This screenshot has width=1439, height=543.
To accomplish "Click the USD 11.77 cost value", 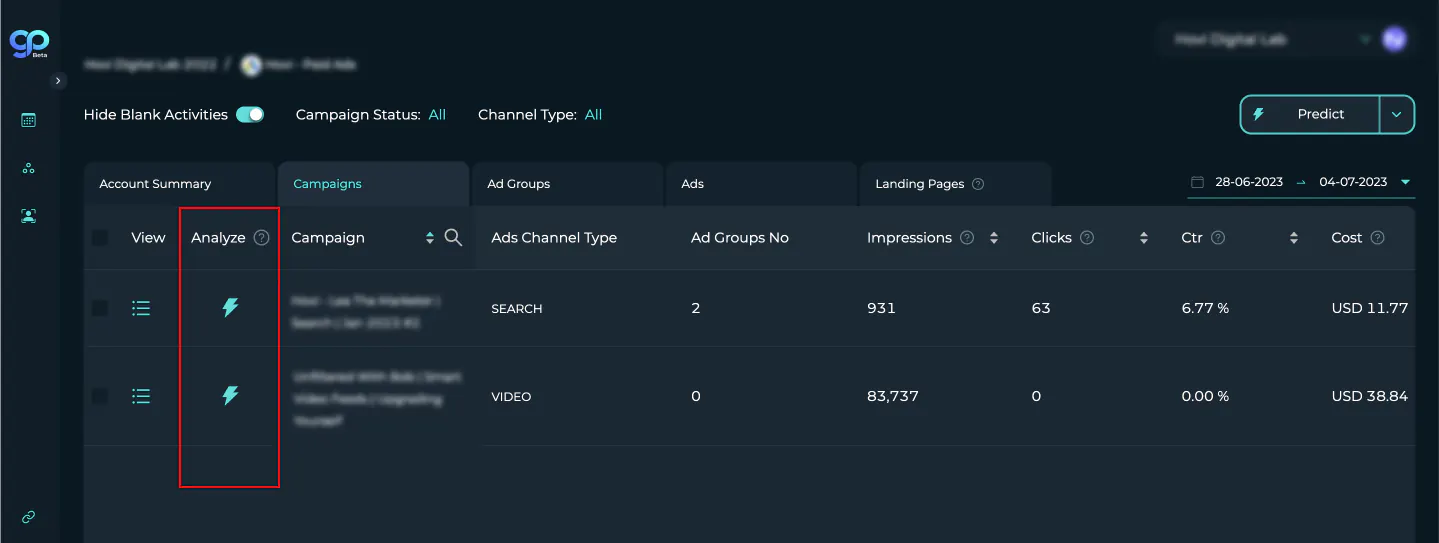I will (x=1370, y=308).
